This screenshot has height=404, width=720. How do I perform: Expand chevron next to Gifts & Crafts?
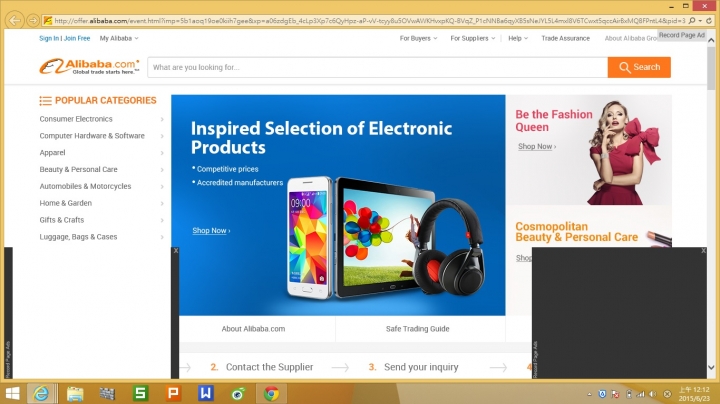[162, 220]
